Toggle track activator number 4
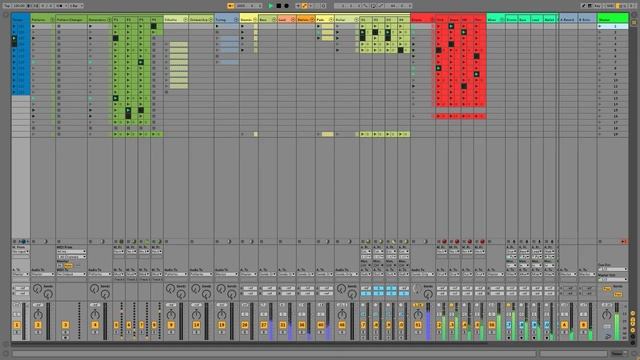The image size is (640, 360). pos(95,325)
